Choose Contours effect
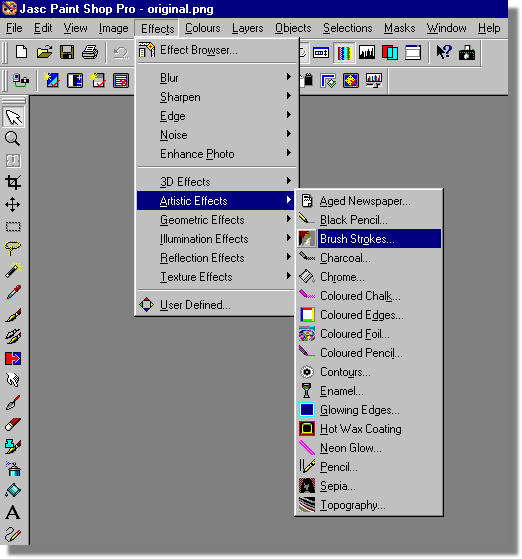The width and height of the screenshot is (522, 559). click(x=369, y=372)
